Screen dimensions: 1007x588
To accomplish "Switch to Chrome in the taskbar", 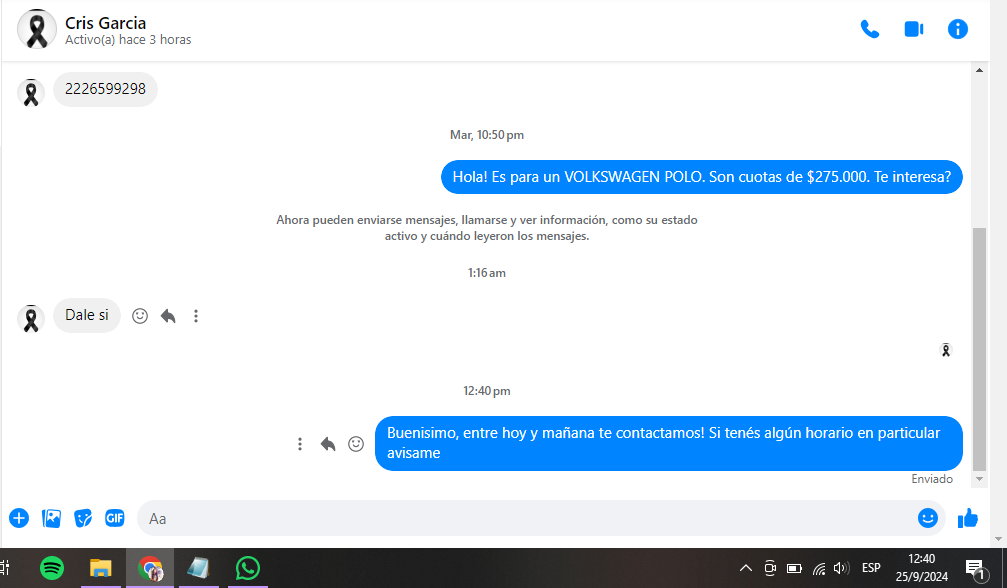I will point(150,568).
